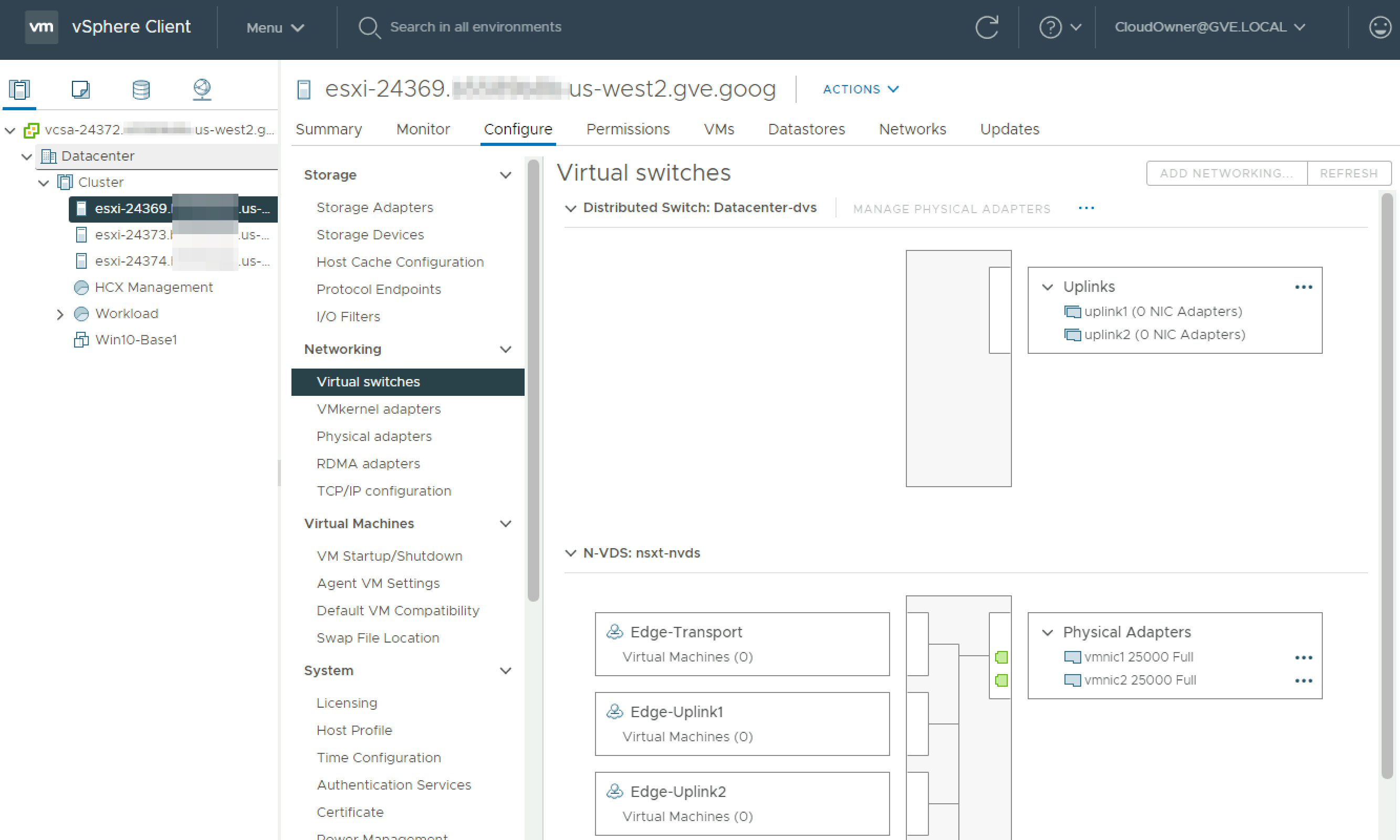Click the Edge-Uplink1 port group icon
Image resolution: width=1400 pixels, height=840 pixels.
615,711
